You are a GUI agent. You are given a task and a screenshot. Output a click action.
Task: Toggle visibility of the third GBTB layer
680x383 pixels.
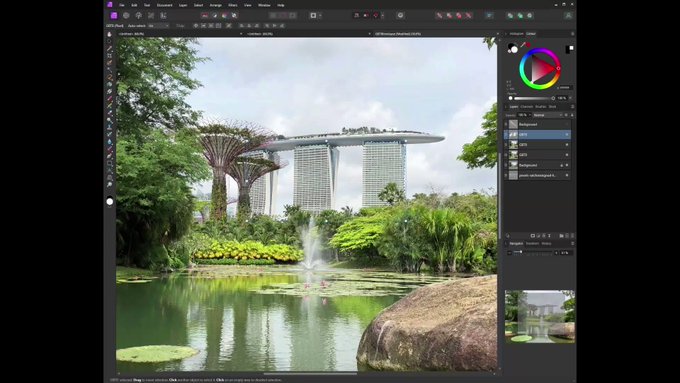(567, 155)
